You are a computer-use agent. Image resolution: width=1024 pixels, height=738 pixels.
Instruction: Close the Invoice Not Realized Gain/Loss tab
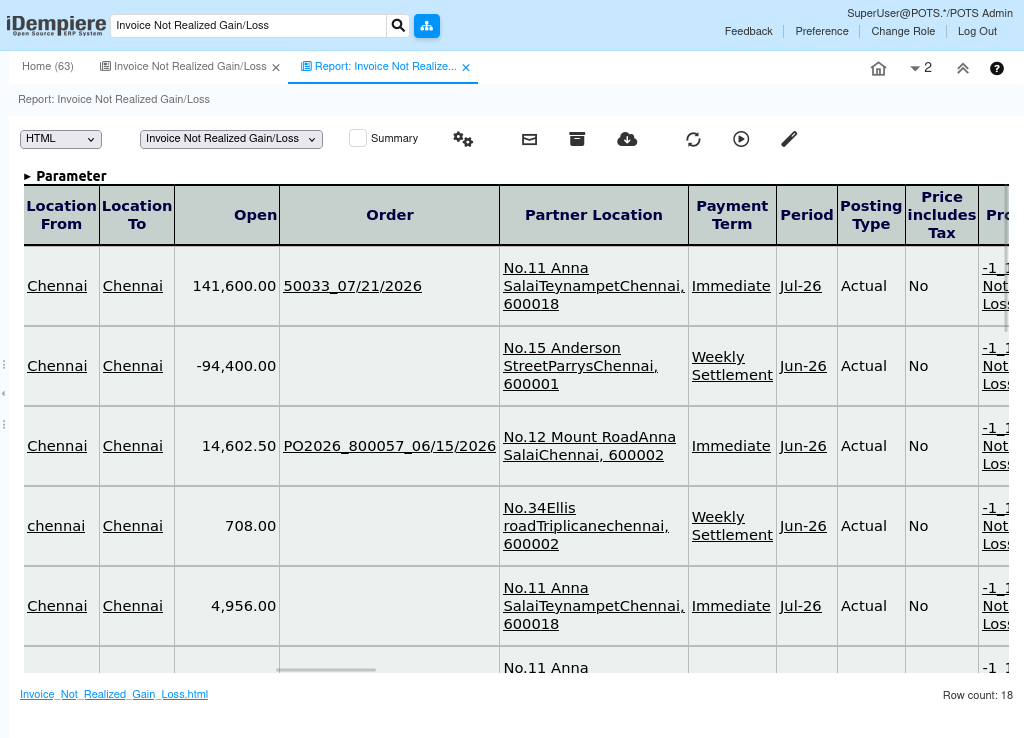click(276, 67)
